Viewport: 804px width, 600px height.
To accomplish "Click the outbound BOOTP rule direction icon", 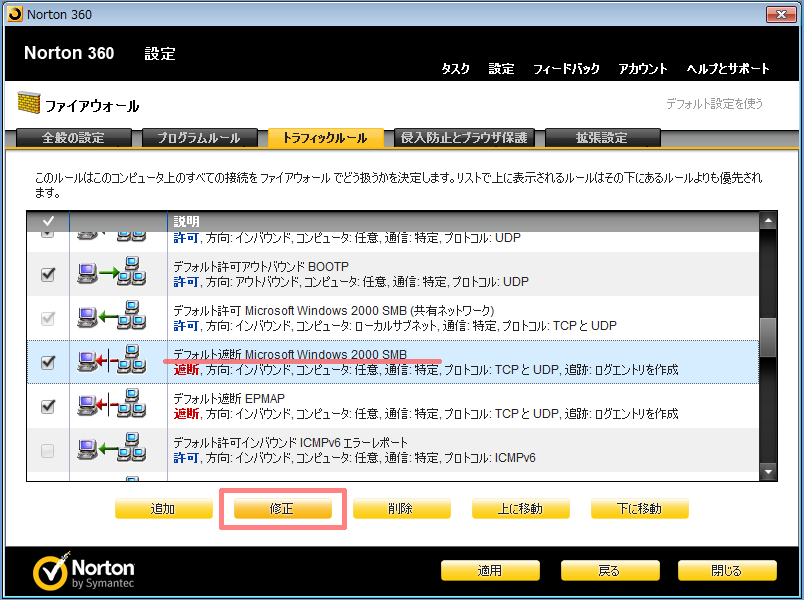I will pyautogui.click(x=111, y=274).
